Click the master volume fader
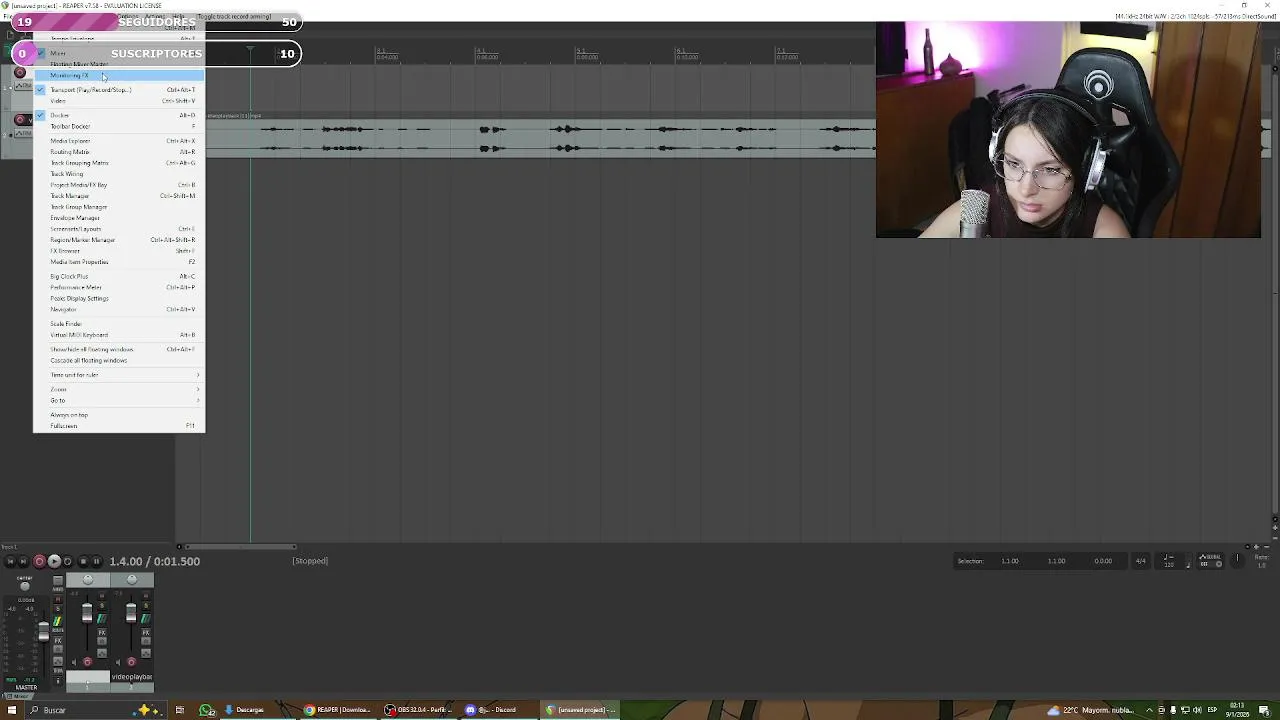The image size is (1280, 720). click(44, 631)
